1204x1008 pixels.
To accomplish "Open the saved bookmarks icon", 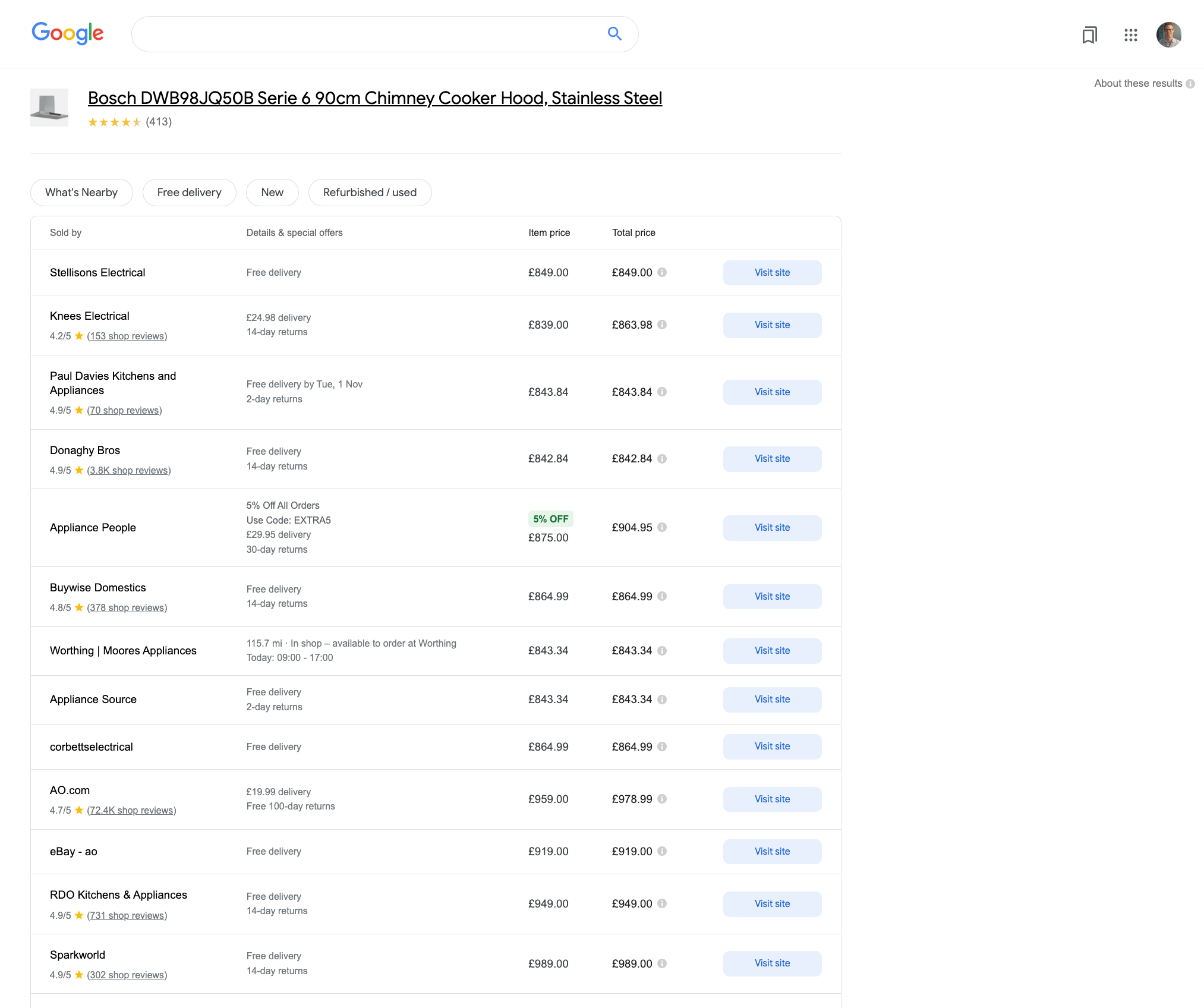I will click(1089, 35).
